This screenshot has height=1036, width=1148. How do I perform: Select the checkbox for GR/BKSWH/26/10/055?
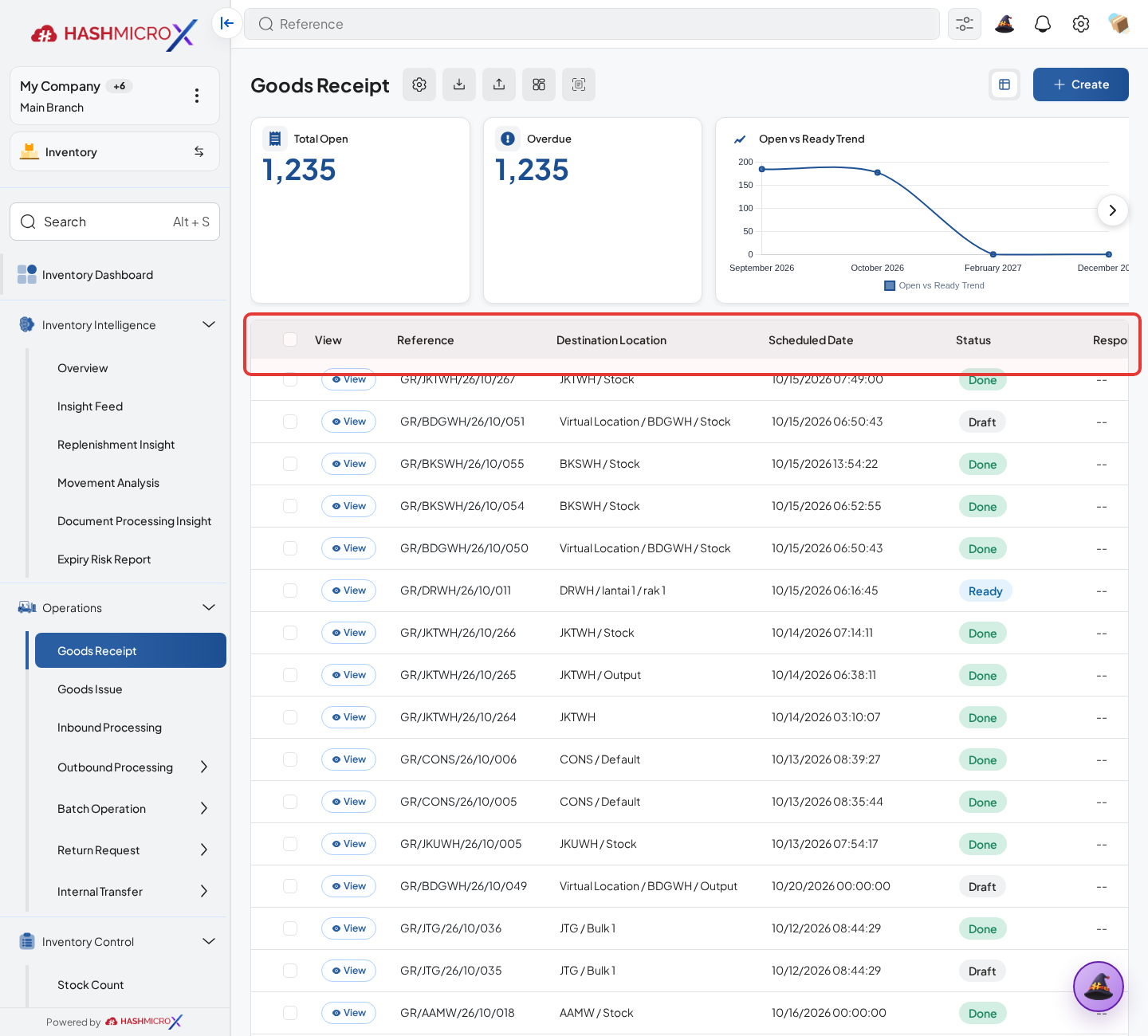click(x=290, y=464)
